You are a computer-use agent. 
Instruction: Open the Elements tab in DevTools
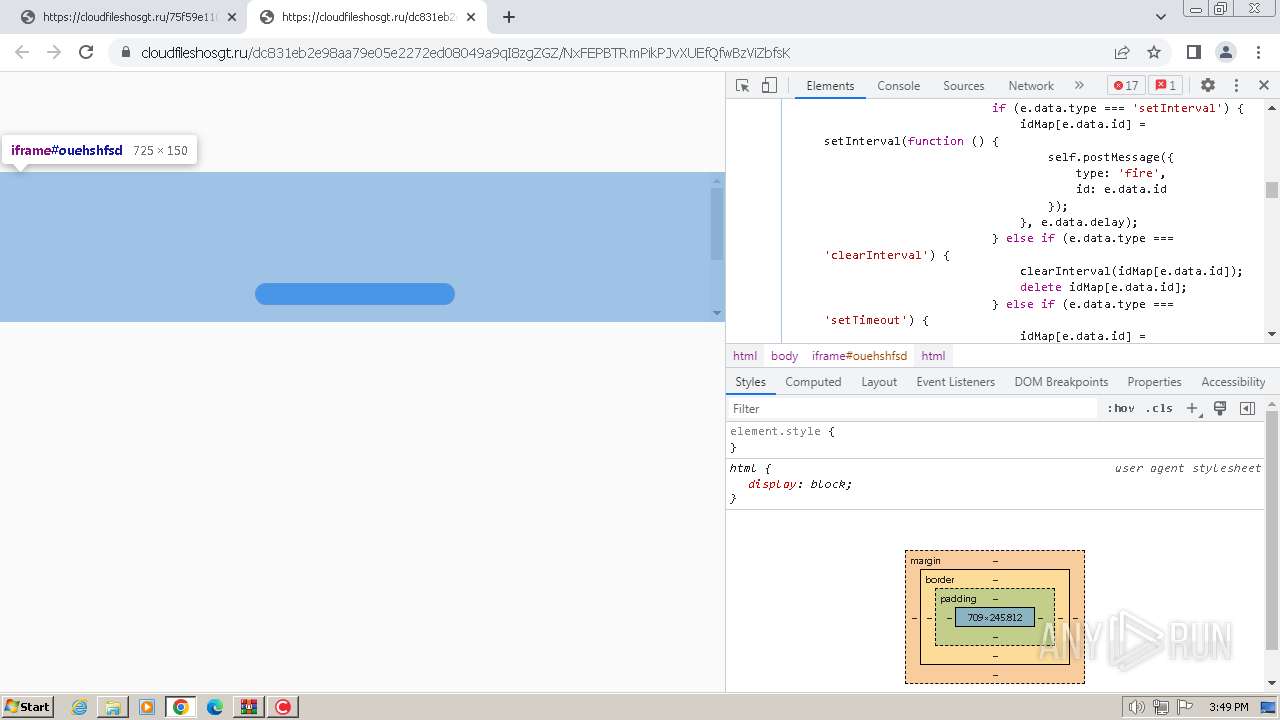coord(830,86)
